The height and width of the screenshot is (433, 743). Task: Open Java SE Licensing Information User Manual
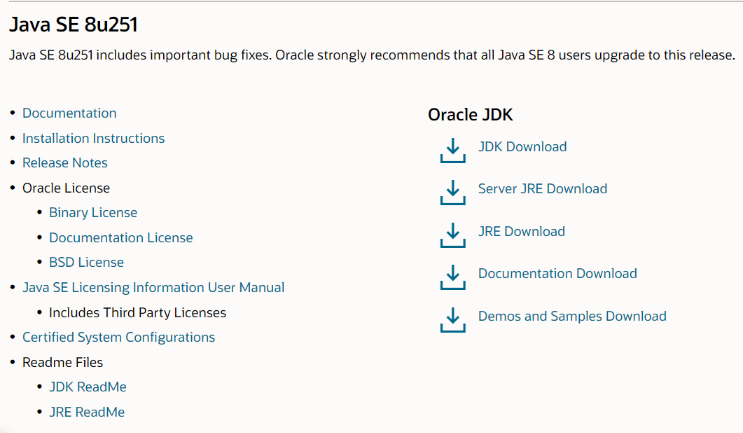(153, 288)
